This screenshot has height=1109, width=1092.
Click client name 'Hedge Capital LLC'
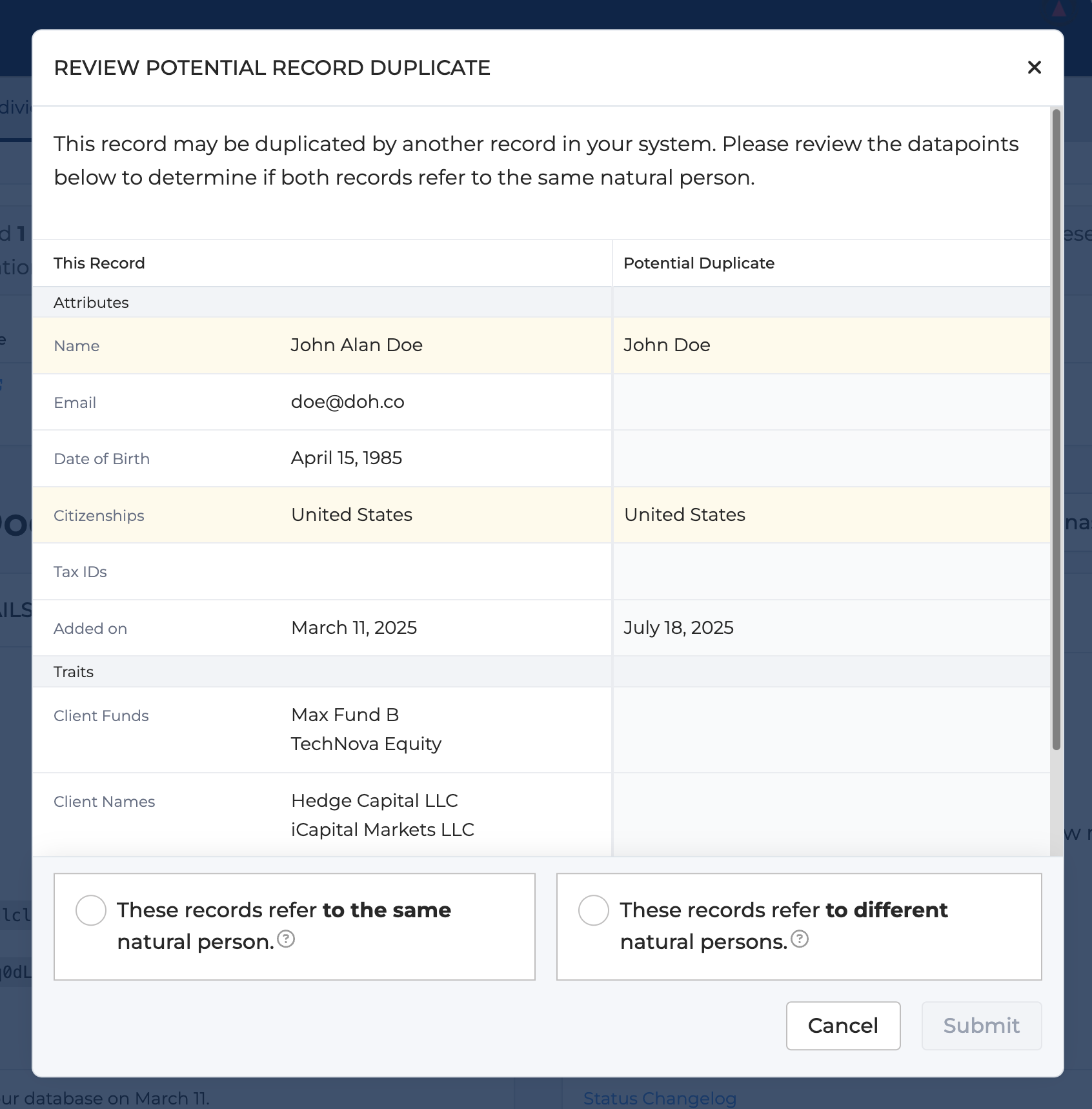(x=374, y=800)
